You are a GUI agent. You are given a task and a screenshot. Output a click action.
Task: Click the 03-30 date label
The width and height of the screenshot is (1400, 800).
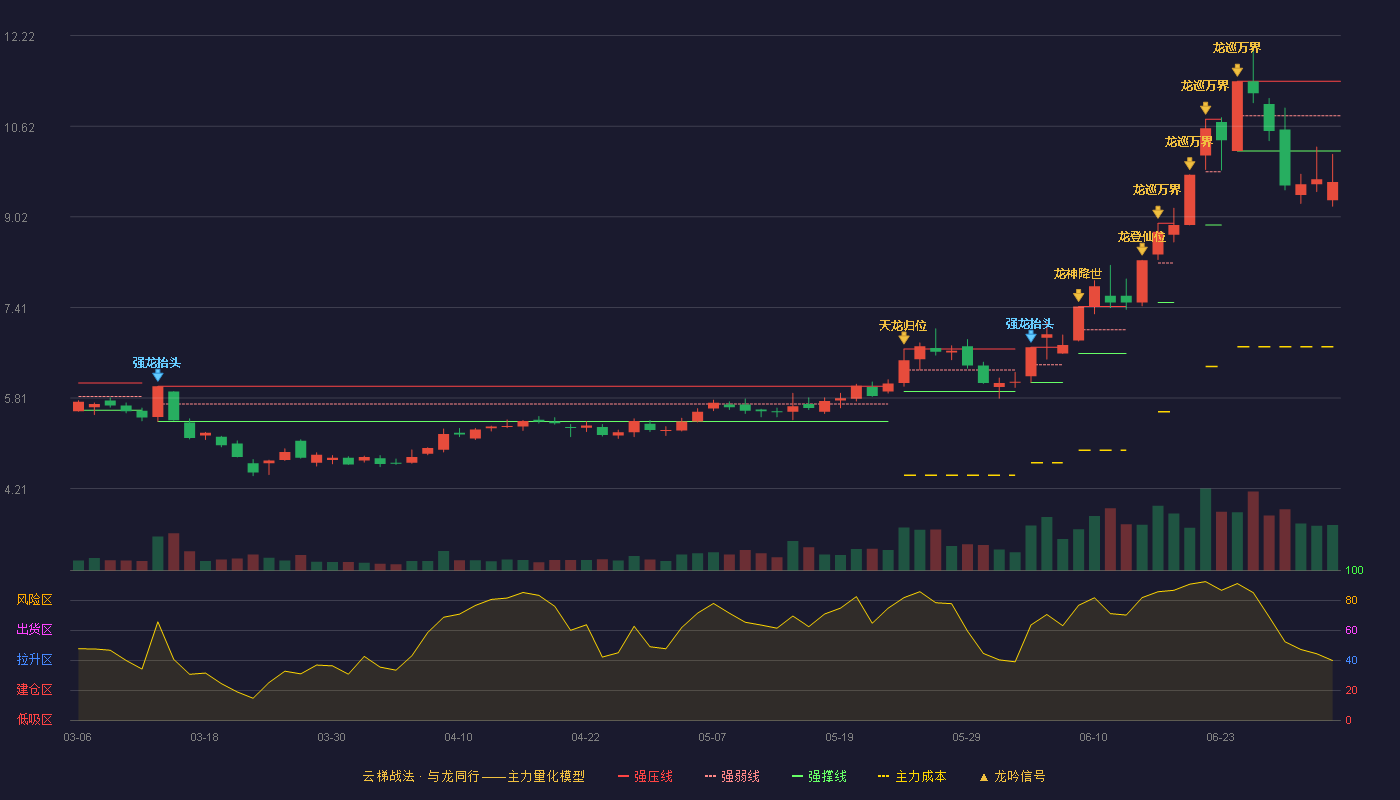point(331,737)
